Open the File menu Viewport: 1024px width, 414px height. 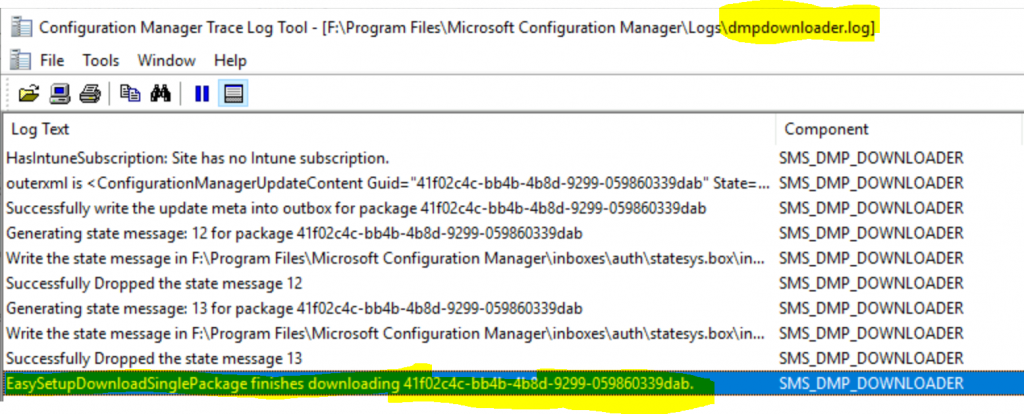click(52, 61)
